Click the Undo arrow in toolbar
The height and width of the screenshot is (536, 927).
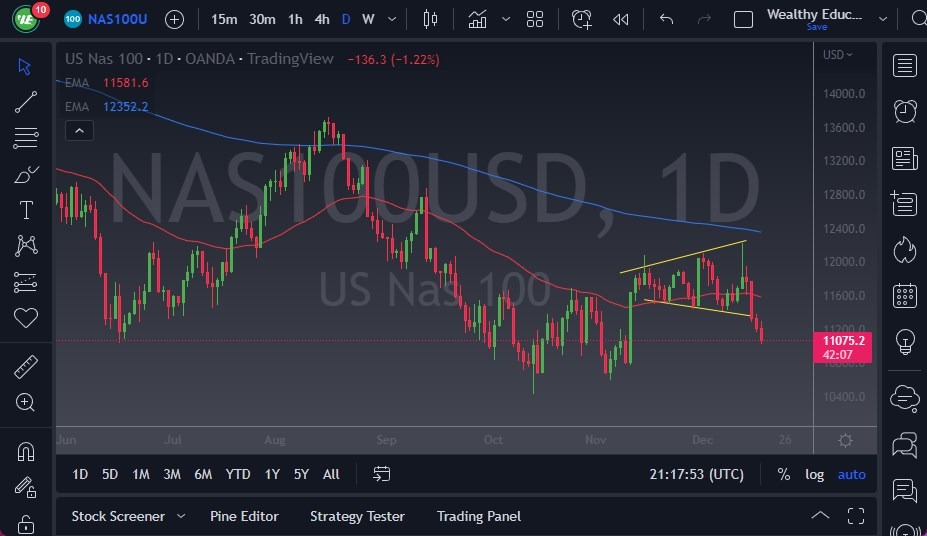[667, 19]
